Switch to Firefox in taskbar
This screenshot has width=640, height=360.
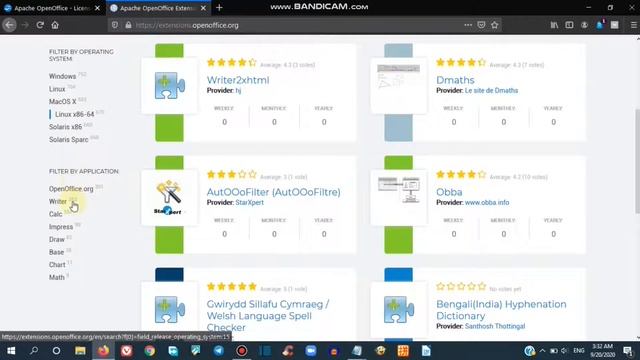[x=103, y=351]
